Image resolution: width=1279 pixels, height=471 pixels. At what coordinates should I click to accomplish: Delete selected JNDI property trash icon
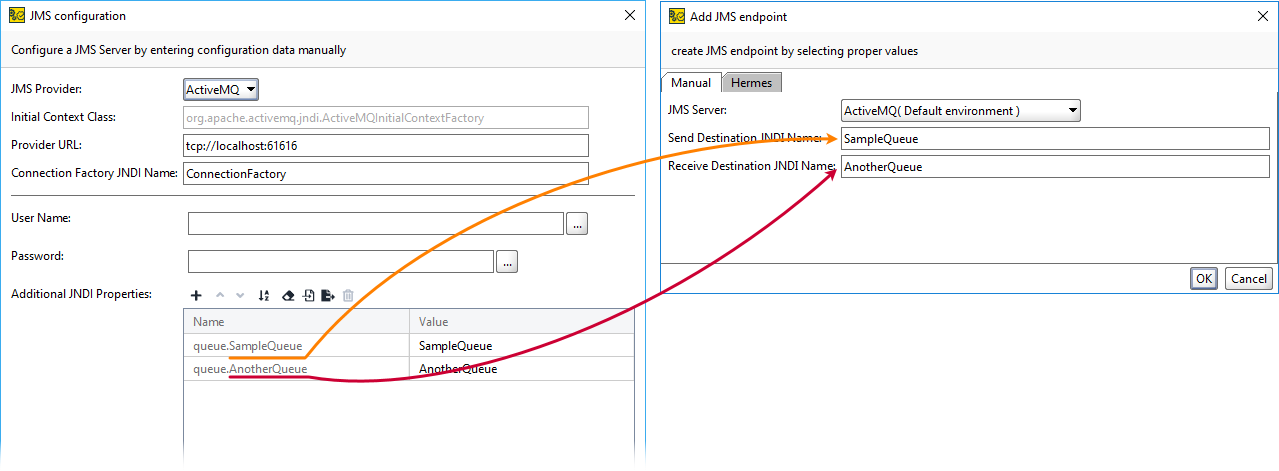coord(348,295)
